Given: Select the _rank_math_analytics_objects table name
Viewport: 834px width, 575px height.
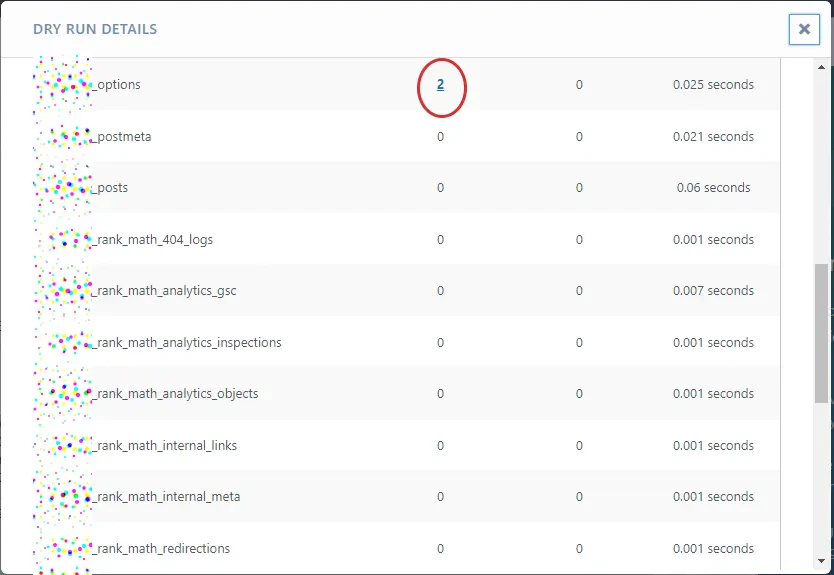Looking at the screenshot, I should 175,394.
